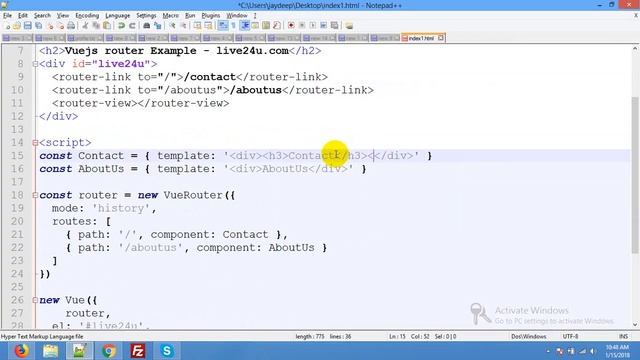Open the Document Map panel icon
This screenshot has width=640, height=360.
tap(266, 26)
